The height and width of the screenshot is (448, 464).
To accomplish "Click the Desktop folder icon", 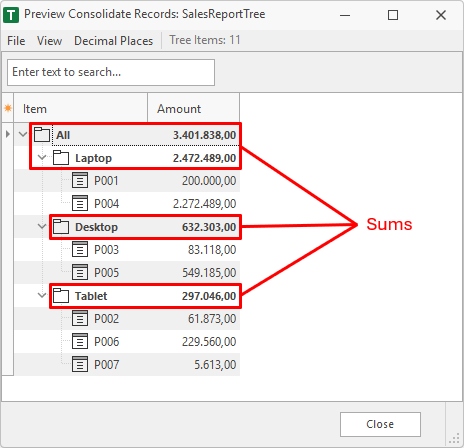I will [61, 227].
